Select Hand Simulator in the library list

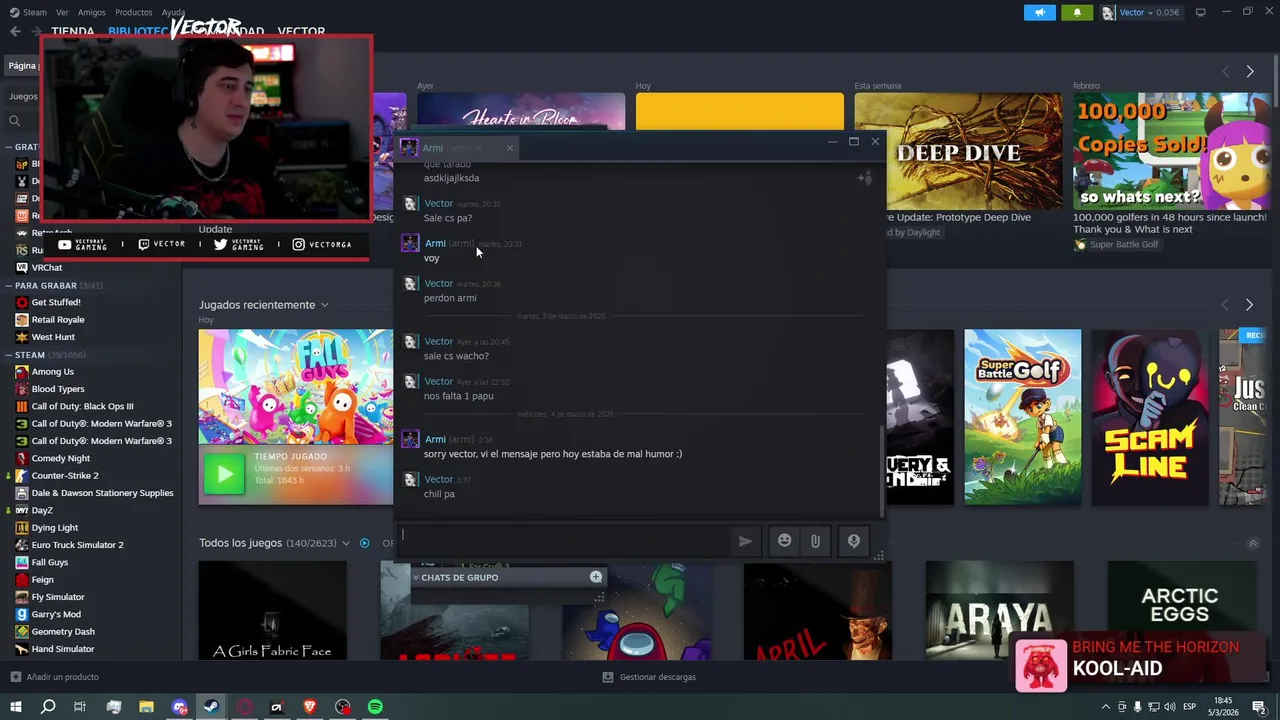pyautogui.click(x=62, y=649)
